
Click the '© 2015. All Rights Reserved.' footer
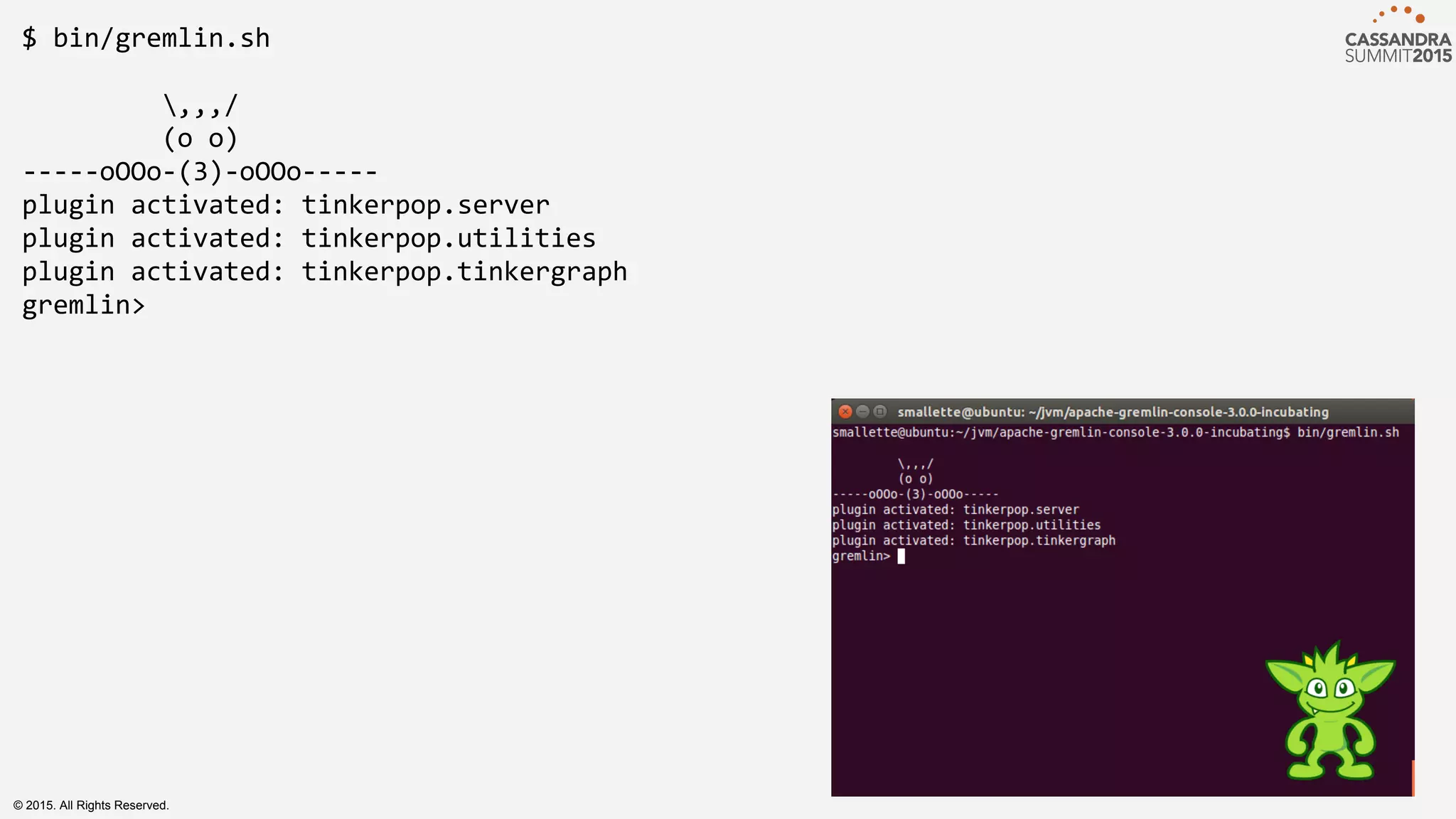(91, 805)
